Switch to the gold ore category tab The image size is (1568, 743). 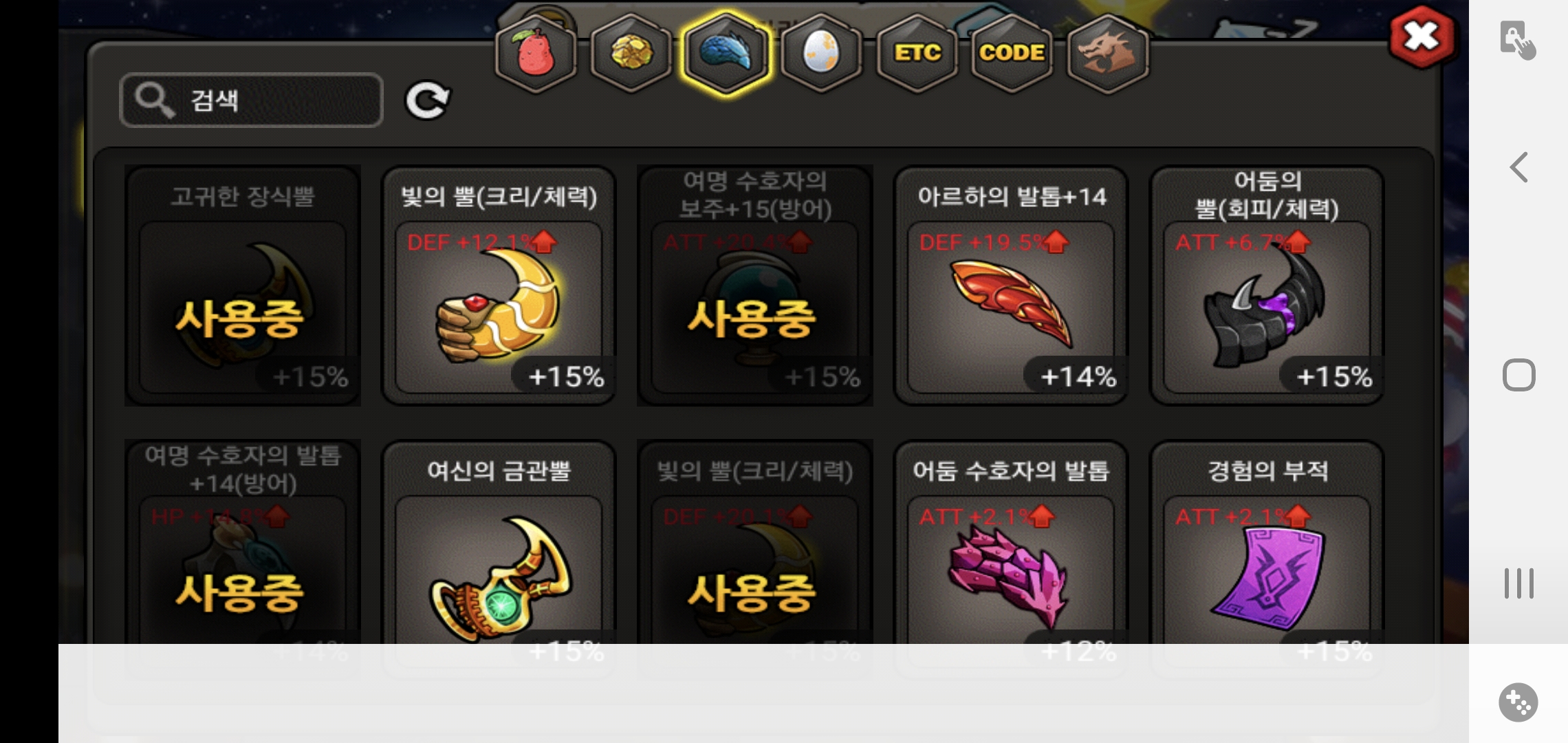(x=631, y=54)
